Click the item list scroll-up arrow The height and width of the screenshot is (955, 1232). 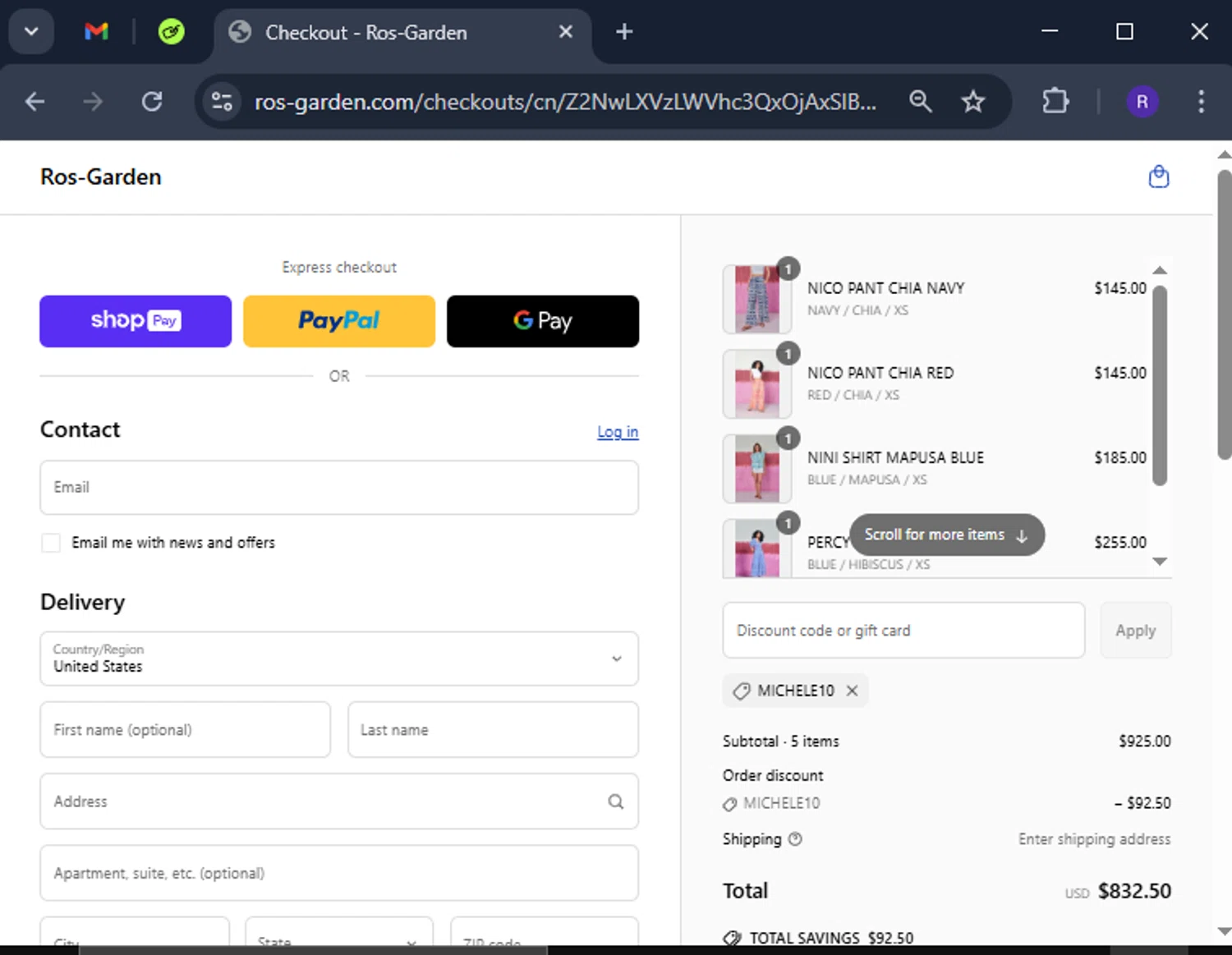(x=1160, y=270)
